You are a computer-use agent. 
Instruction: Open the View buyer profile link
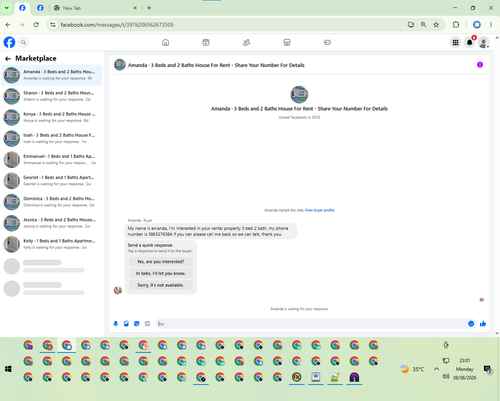pyautogui.click(x=319, y=210)
